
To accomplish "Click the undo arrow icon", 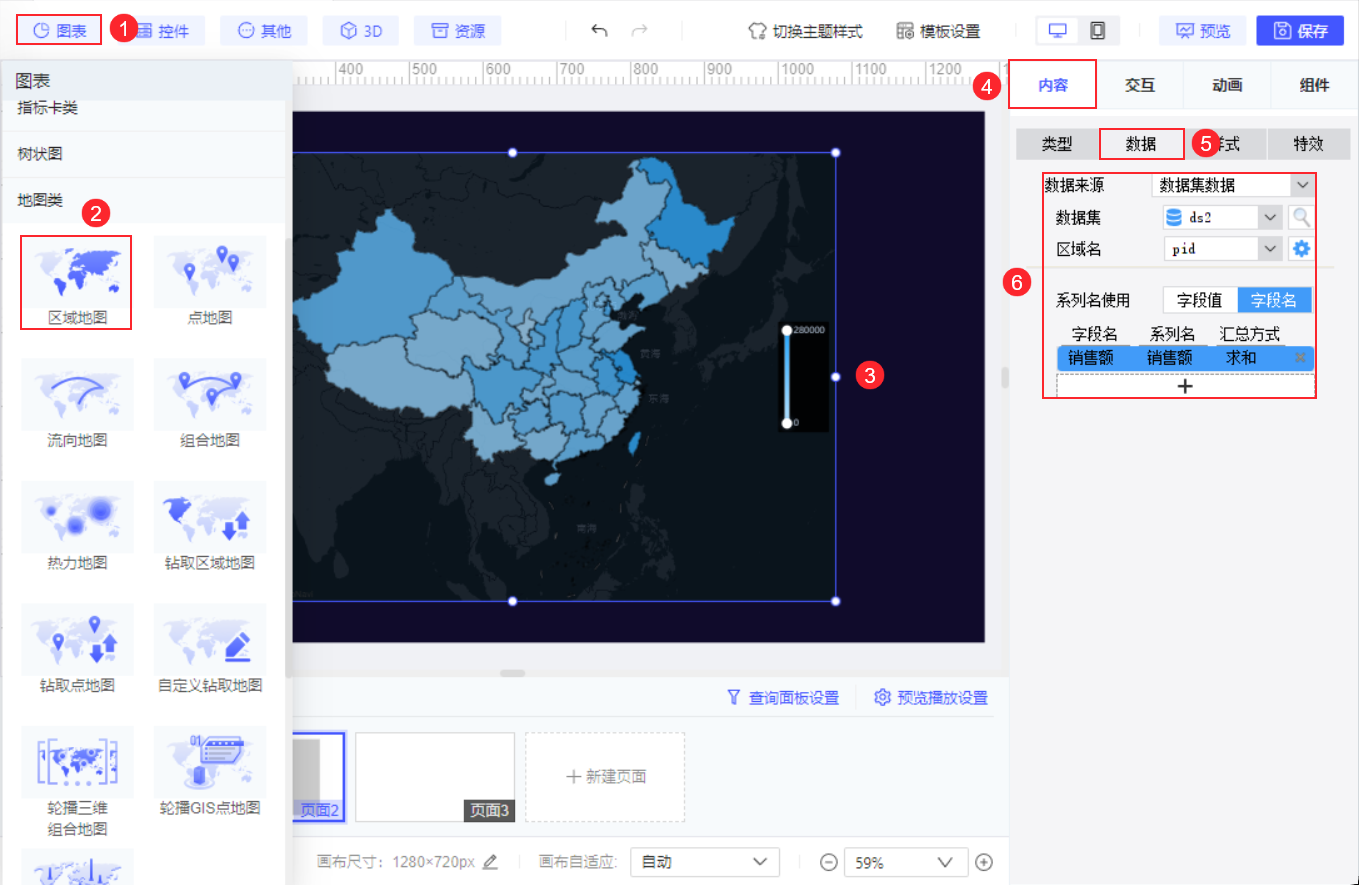I will (599, 31).
